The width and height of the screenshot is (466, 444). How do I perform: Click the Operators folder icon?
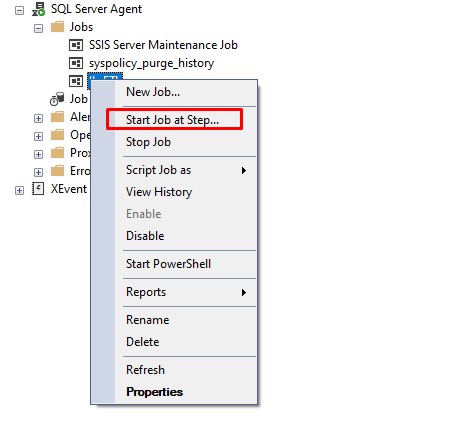click(57, 135)
